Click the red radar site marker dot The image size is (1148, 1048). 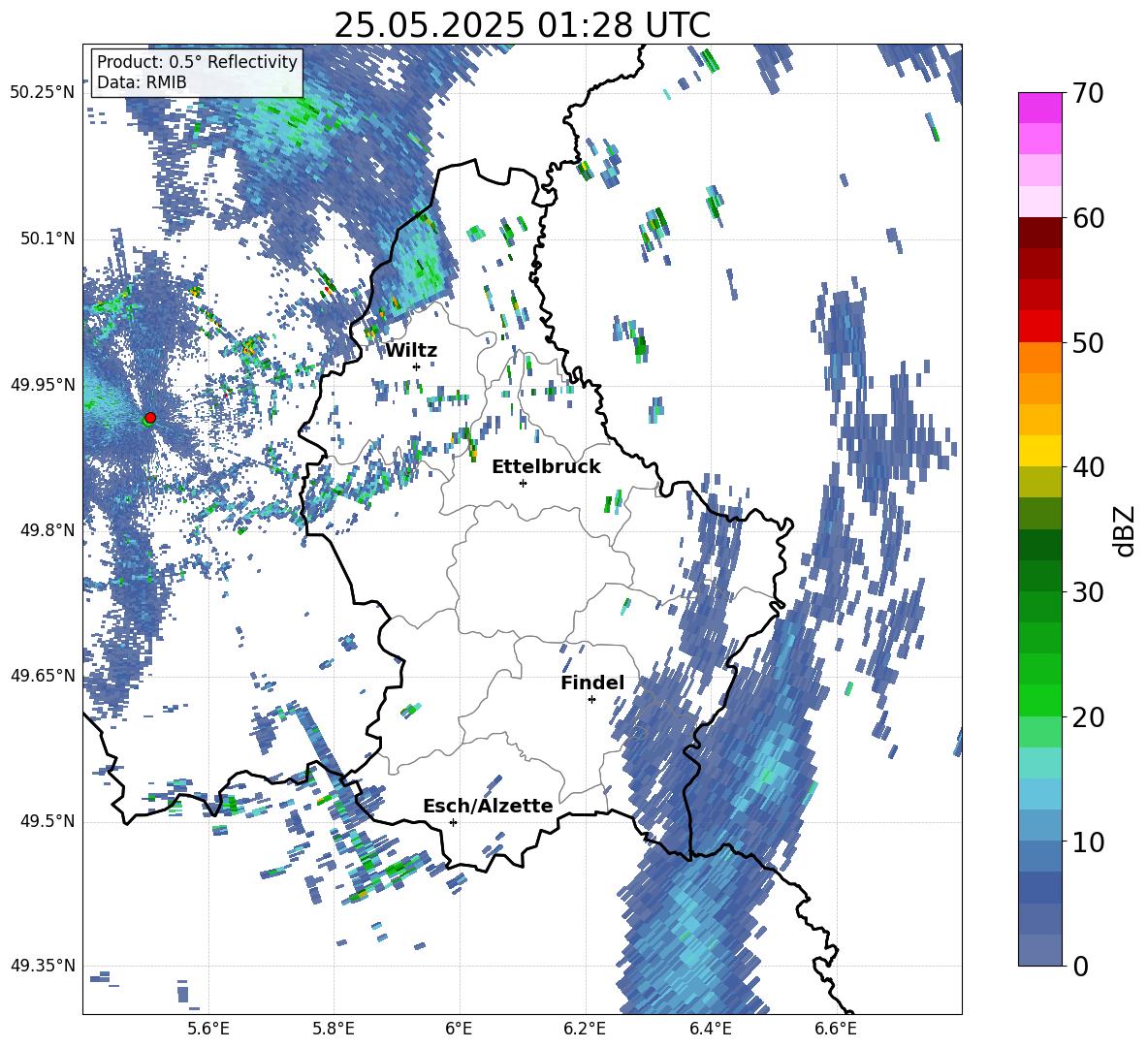[x=150, y=417]
